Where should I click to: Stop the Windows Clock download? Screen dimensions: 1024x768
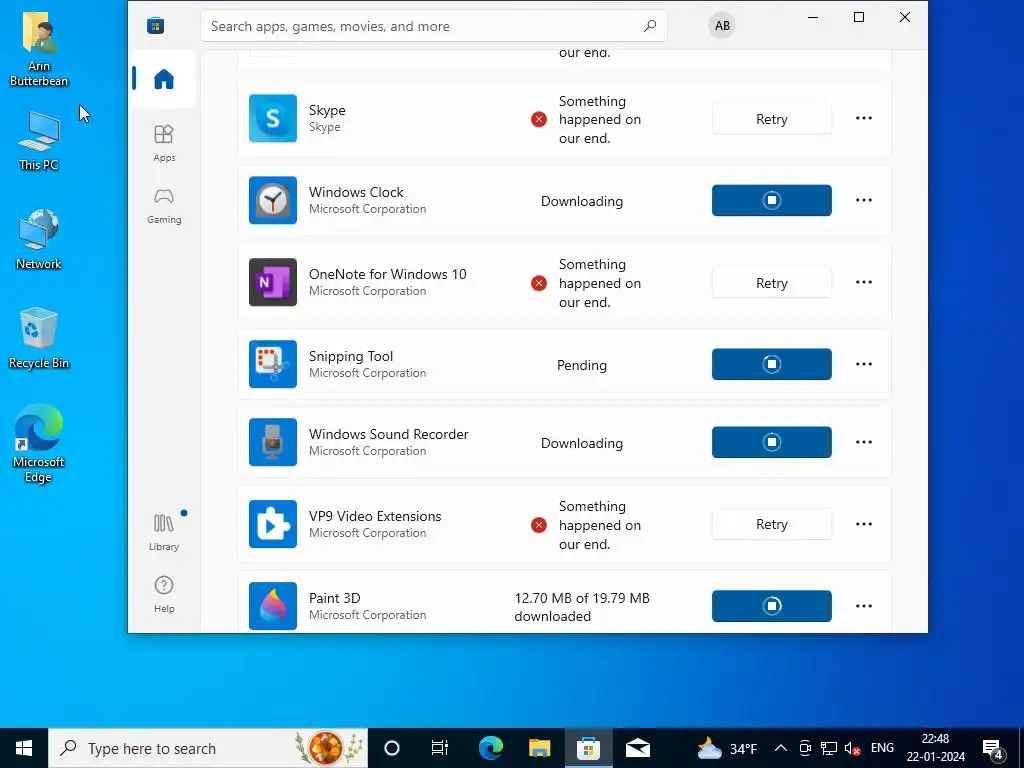[772, 200]
